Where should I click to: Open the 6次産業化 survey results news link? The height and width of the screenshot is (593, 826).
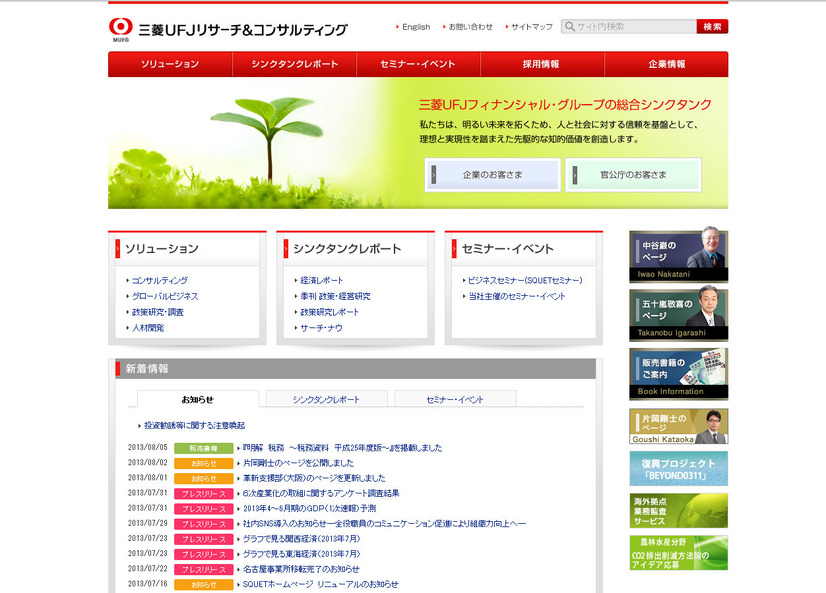pos(321,493)
